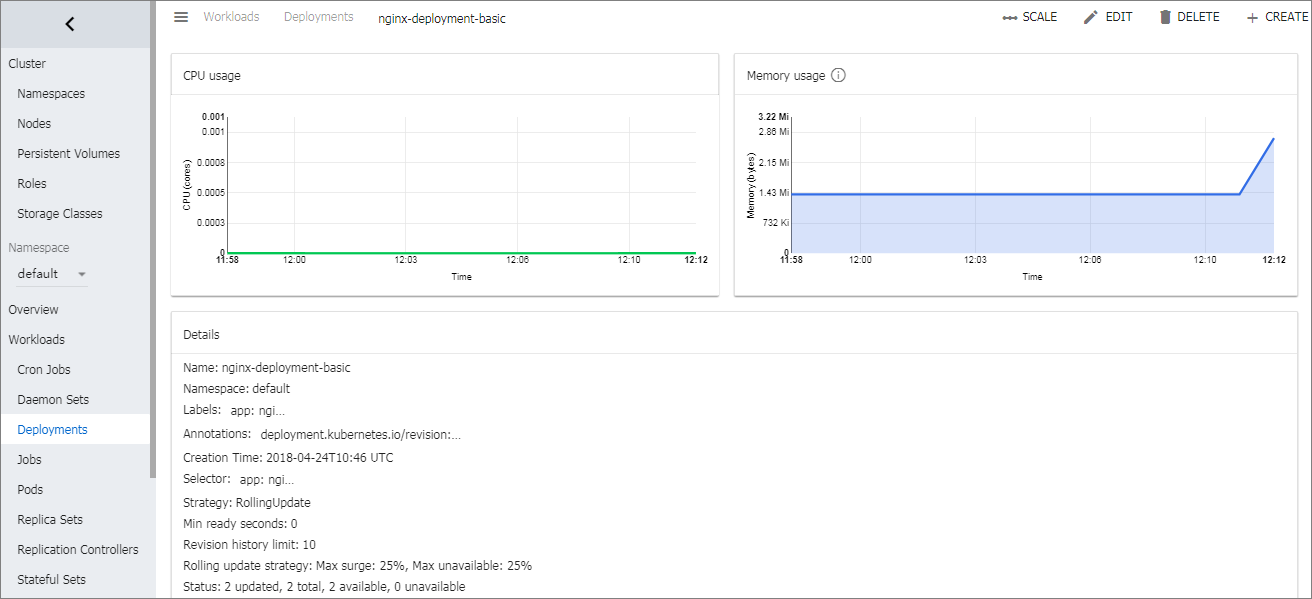Select Cron Jobs in the sidebar
Viewport: 1312px width, 599px height.
tap(44, 370)
